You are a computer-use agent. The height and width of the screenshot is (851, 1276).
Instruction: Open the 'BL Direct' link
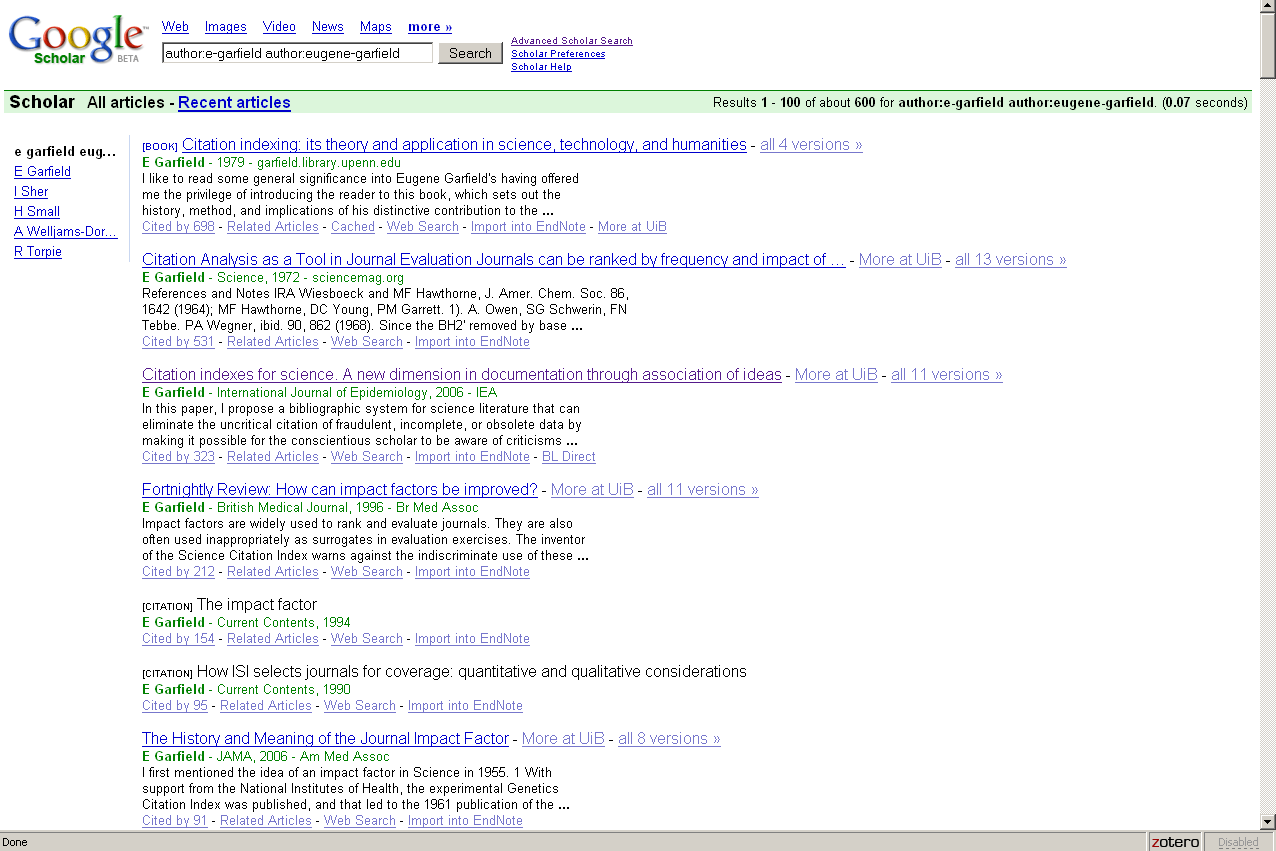click(568, 457)
